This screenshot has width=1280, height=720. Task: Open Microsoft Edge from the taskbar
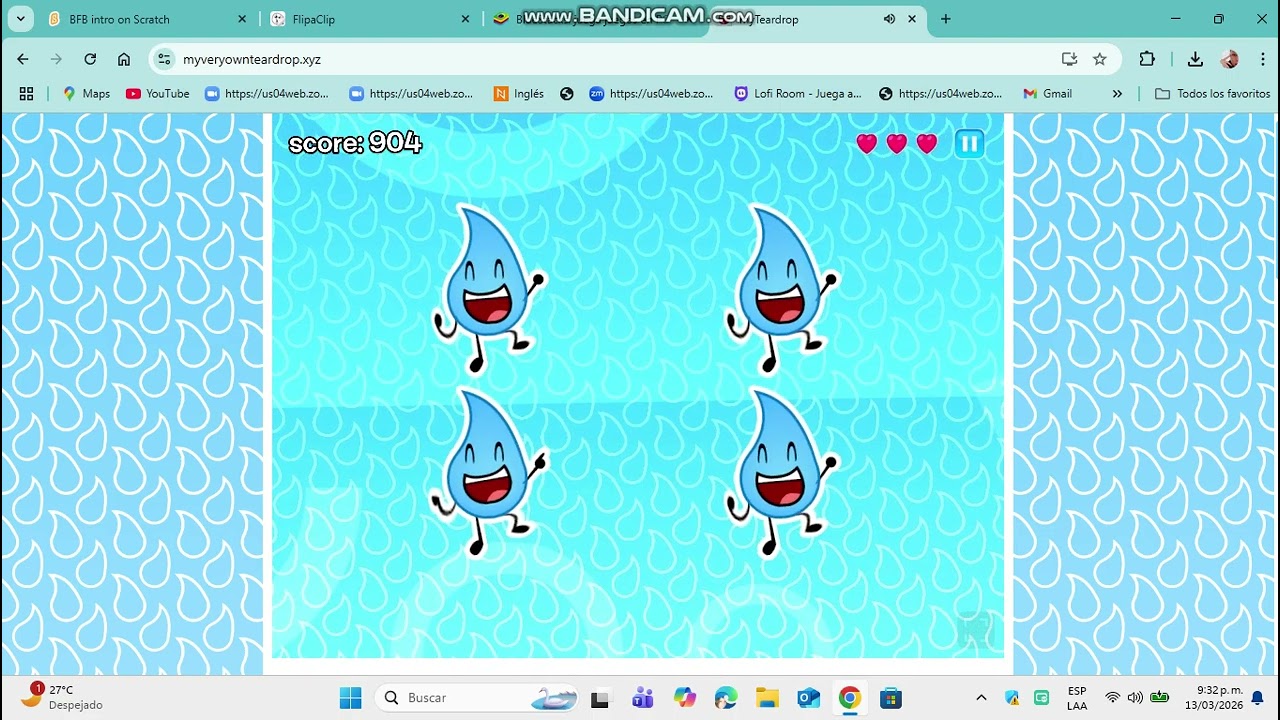[x=726, y=698]
